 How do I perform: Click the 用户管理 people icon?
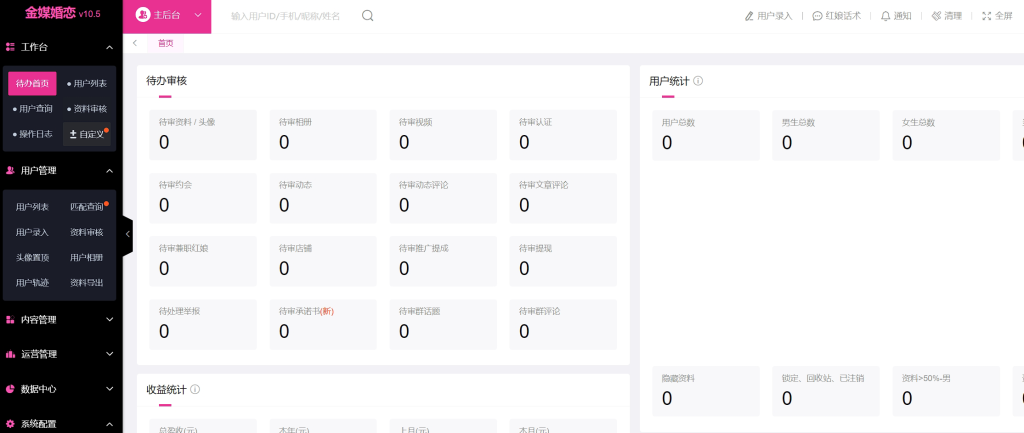[x=10, y=170]
